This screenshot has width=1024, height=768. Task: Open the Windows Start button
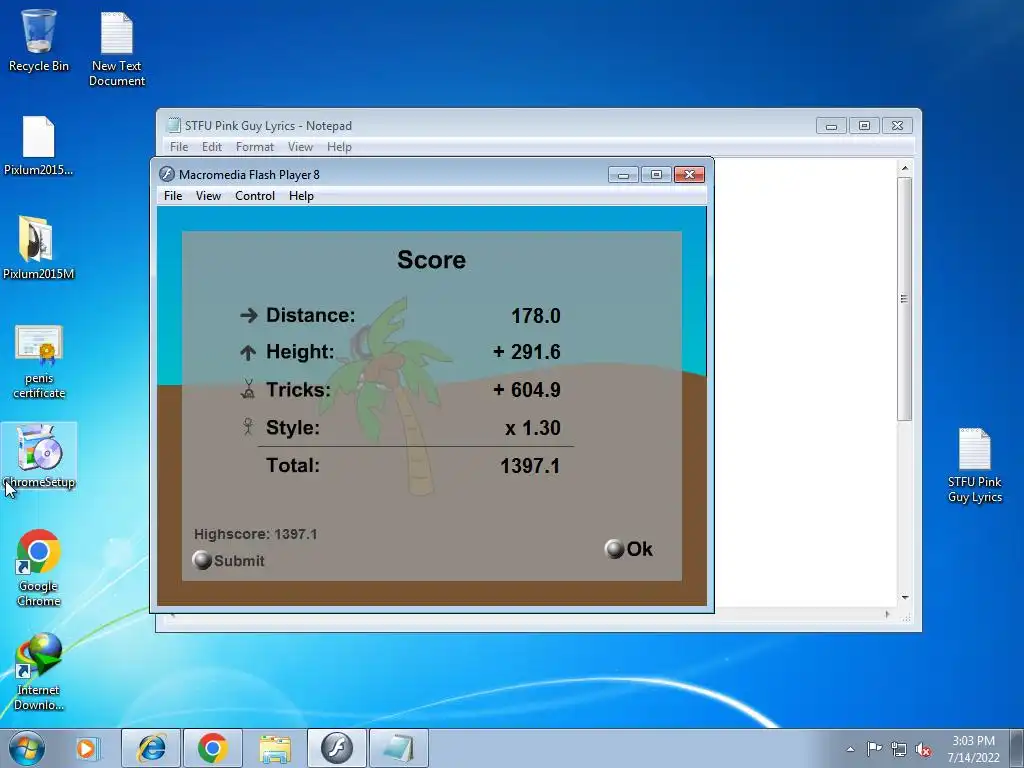tap(27, 748)
